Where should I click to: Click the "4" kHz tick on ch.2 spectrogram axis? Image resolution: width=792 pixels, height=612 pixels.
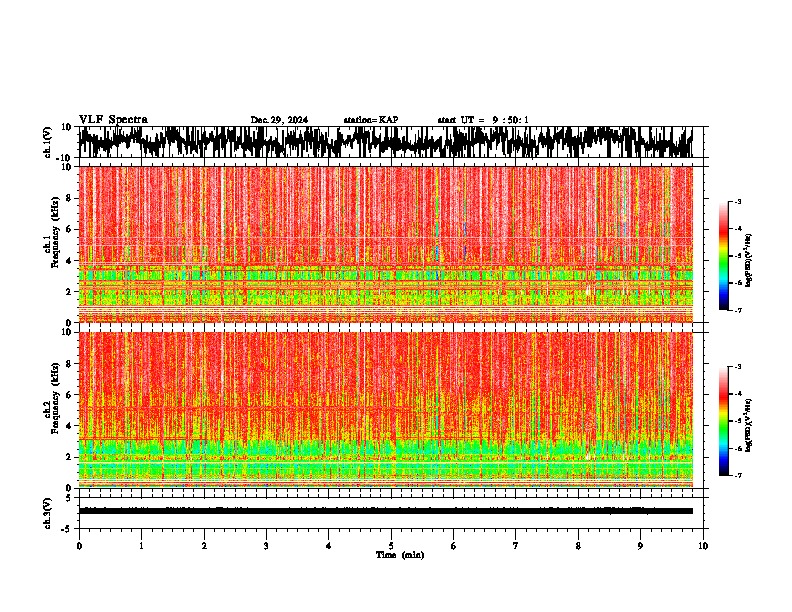[x=69, y=426]
